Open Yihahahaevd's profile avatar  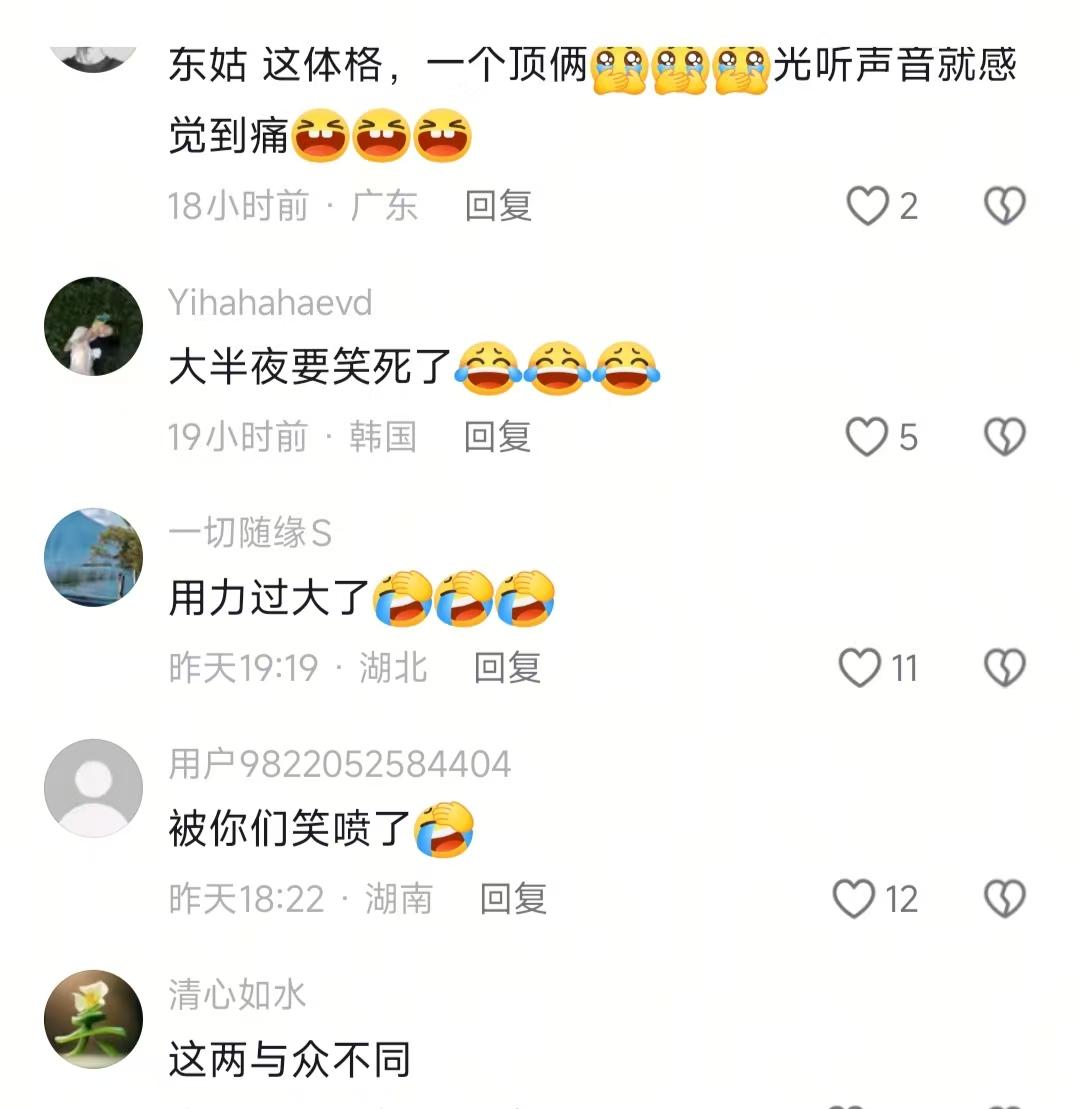(93, 326)
